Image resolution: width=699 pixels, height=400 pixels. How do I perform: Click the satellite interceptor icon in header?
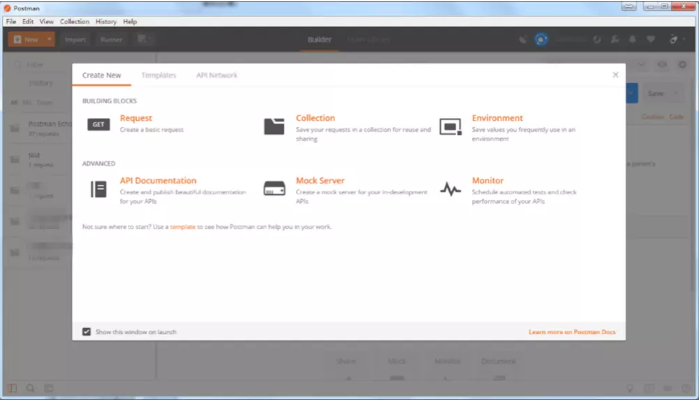coord(522,39)
